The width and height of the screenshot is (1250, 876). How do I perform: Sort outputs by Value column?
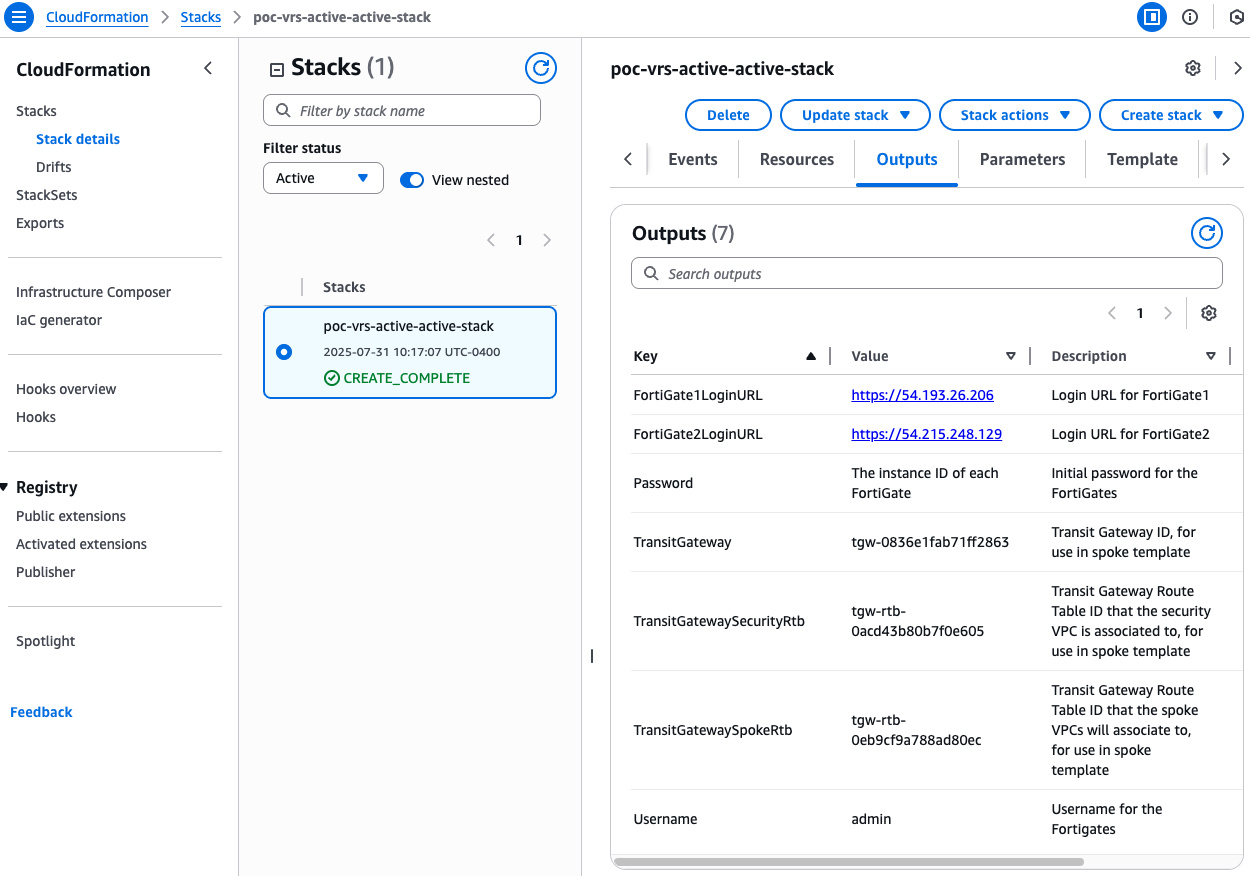pos(1011,356)
